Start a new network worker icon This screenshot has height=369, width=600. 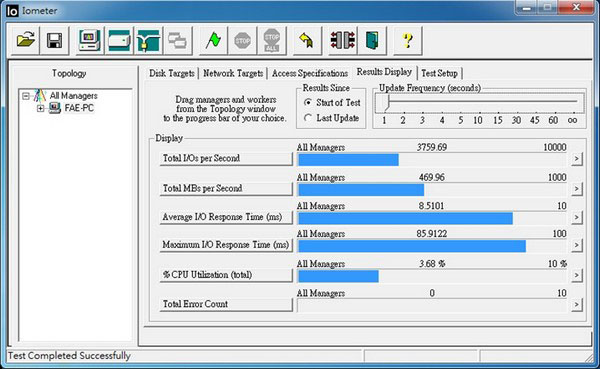point(148,40)
